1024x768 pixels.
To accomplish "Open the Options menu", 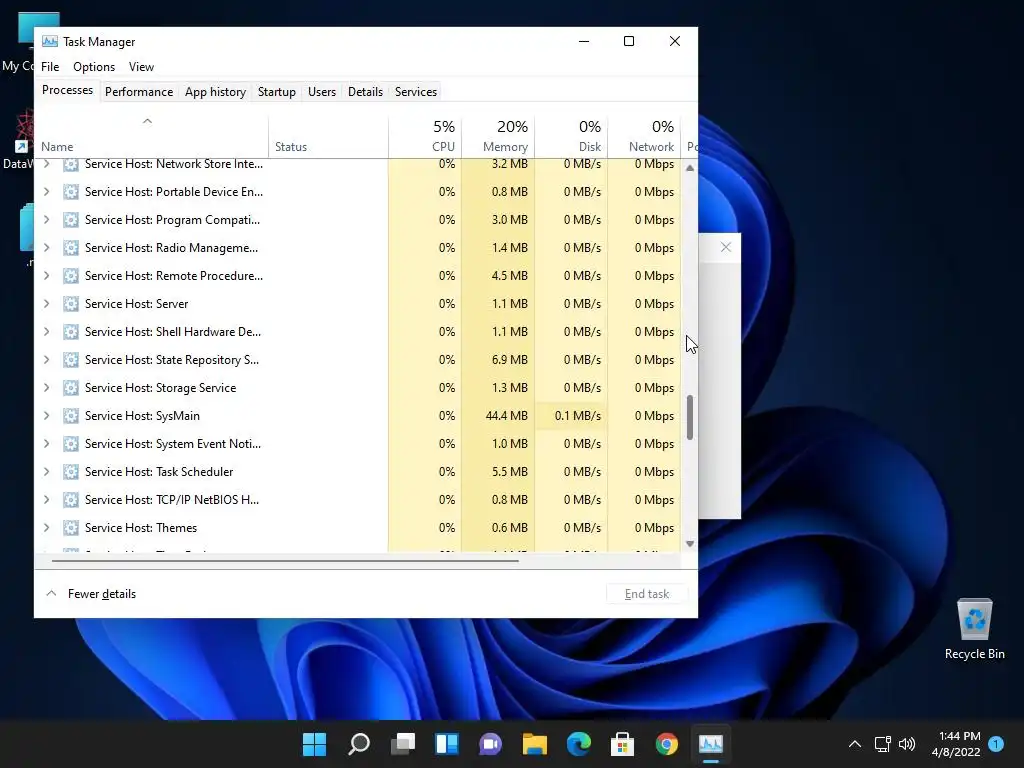I will (x=94, y=67).
